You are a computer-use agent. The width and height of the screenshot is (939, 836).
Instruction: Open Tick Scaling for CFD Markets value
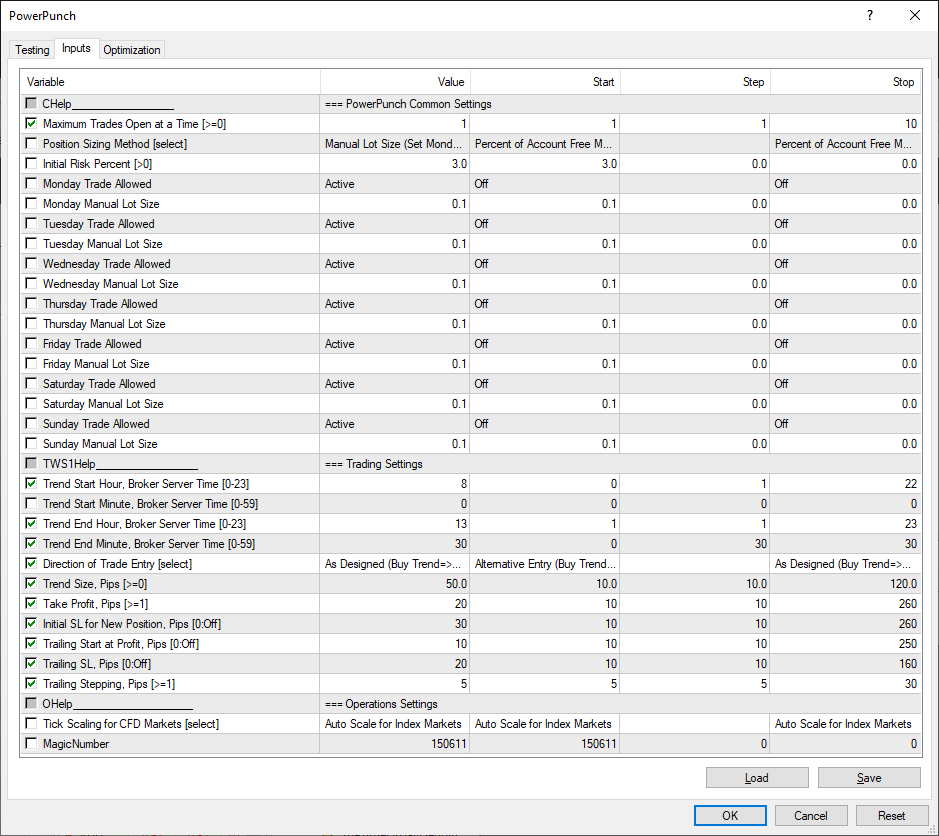(395, 724)
